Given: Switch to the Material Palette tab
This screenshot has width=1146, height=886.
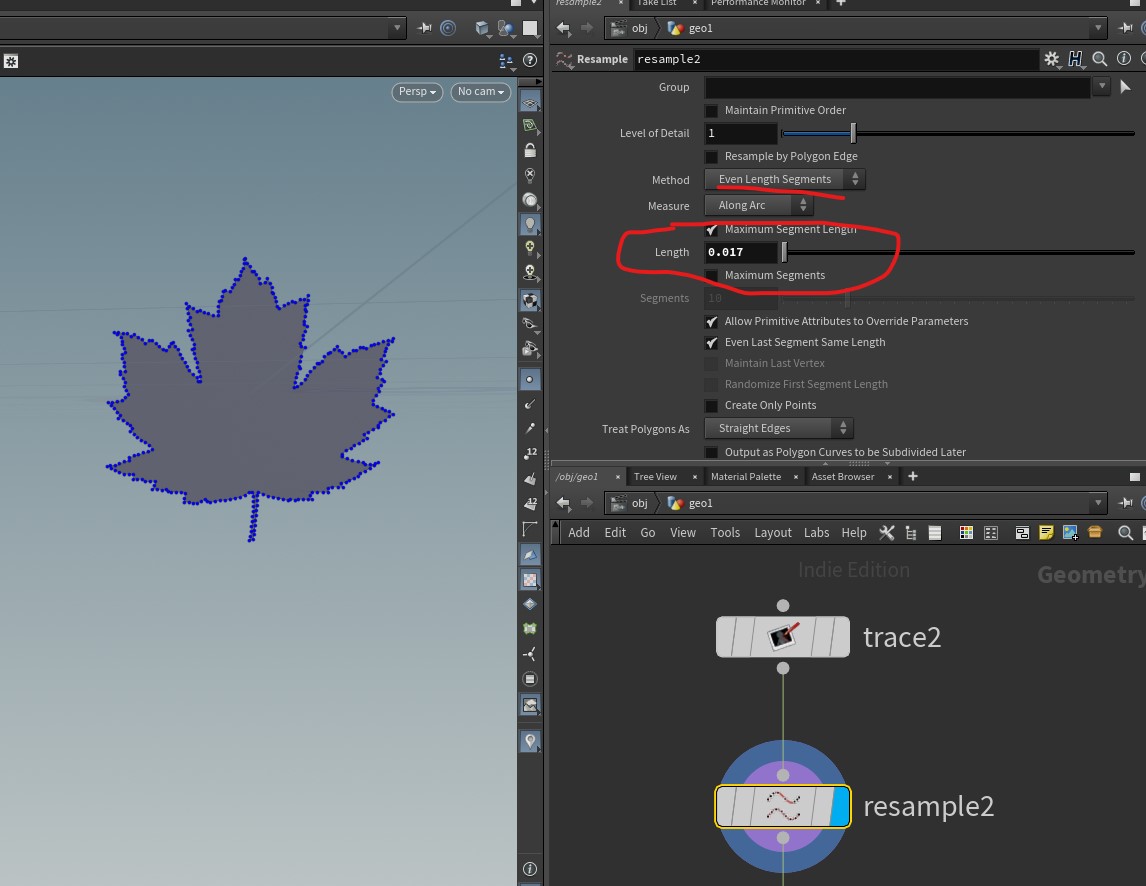Looking at the screenshot, I should [745, 477].
